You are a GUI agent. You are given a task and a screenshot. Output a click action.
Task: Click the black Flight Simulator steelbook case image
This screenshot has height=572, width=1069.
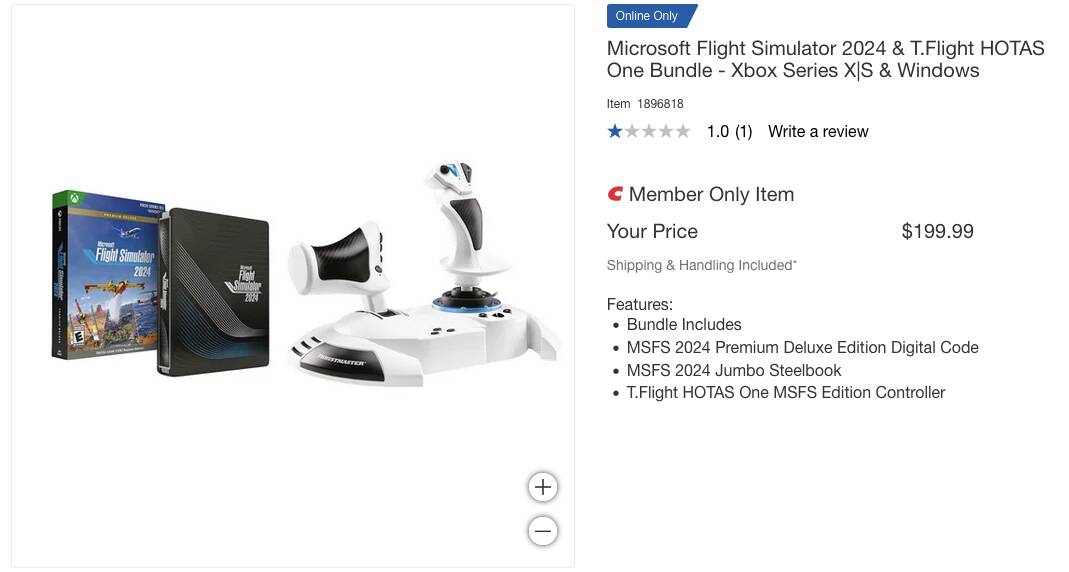point(213,292)
